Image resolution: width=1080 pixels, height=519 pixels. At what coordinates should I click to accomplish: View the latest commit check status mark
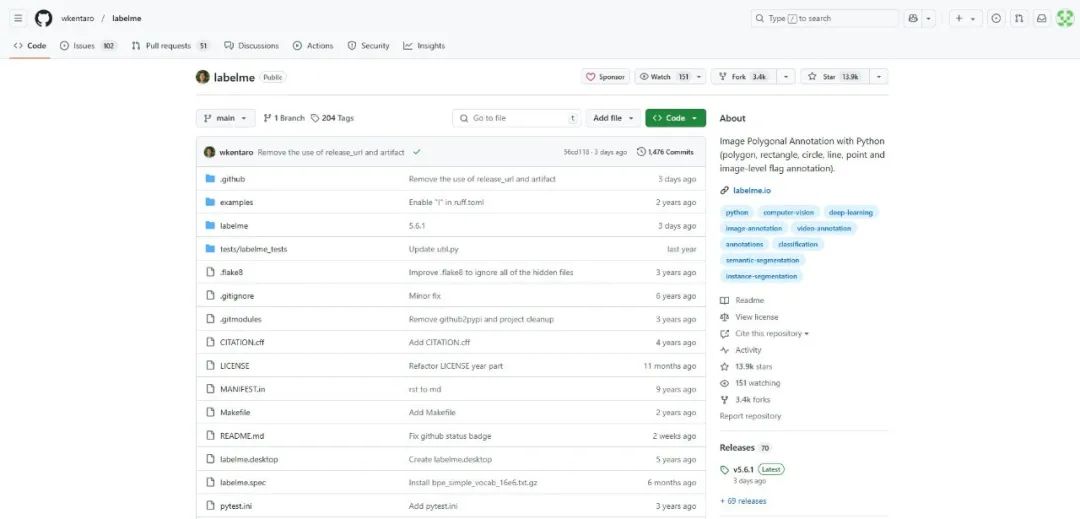point(417,152)
